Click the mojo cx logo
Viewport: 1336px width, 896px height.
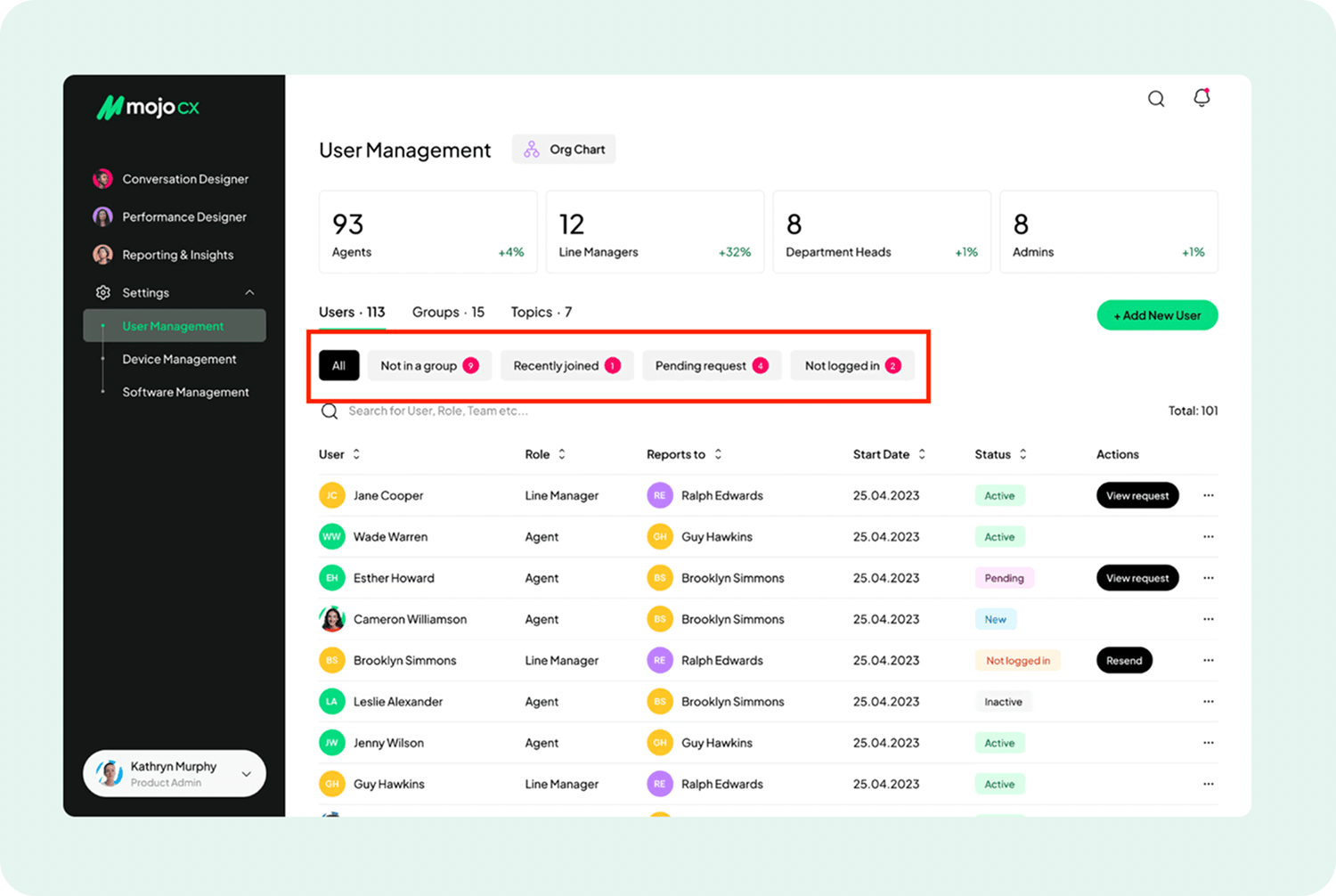148,108
